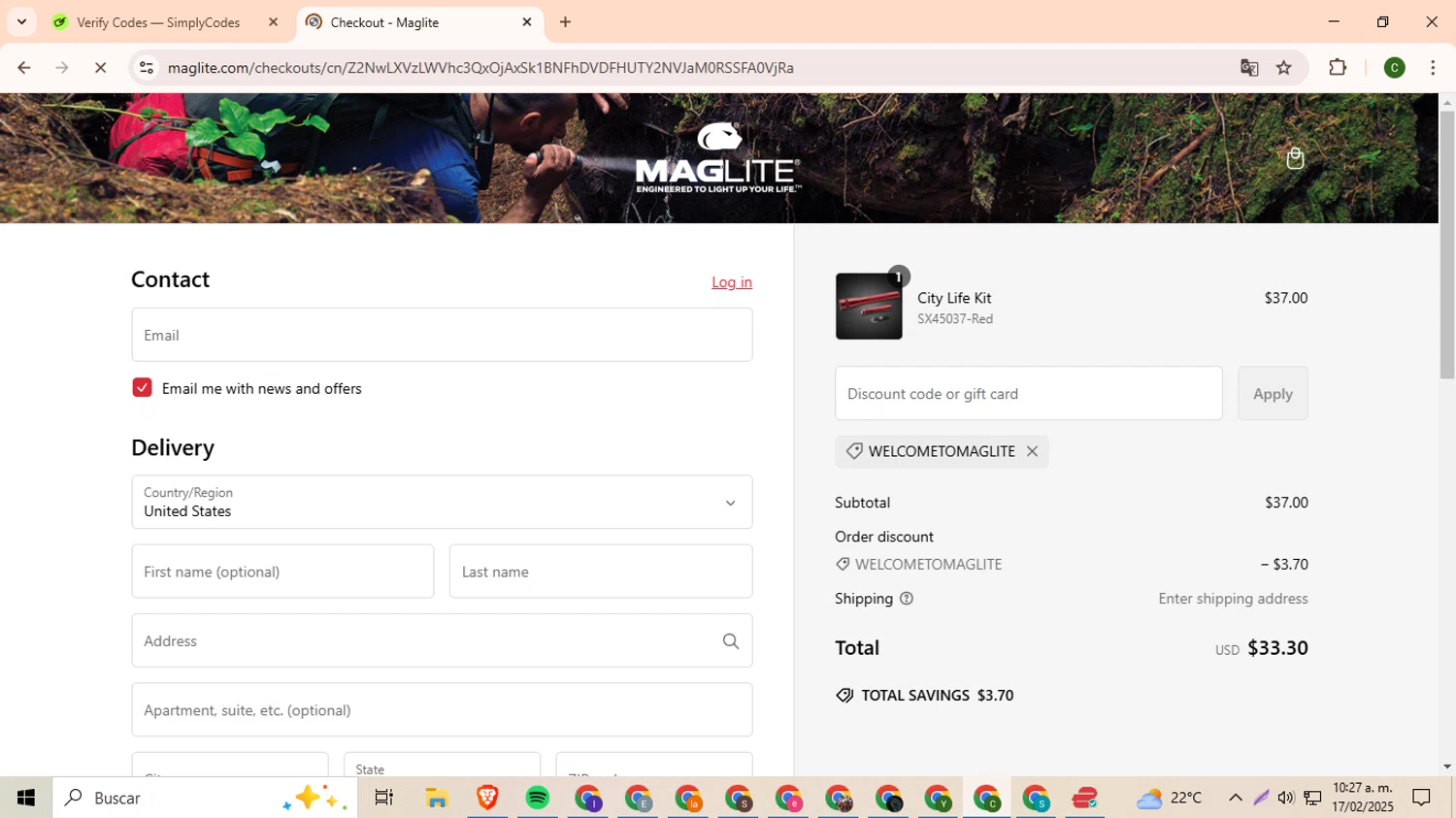Close the Verify Codes SimplyCodes tab

273,22
